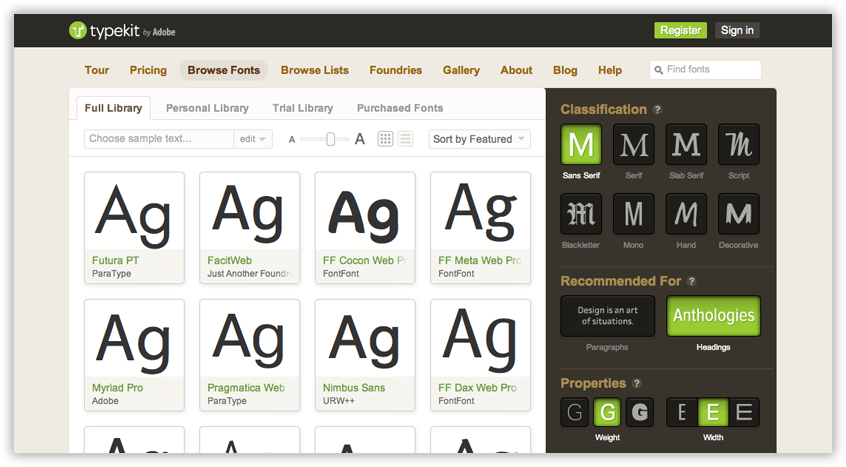Choose regular width E icon
The width and height of the screenshot is (846, 467).
click(713, 413)
